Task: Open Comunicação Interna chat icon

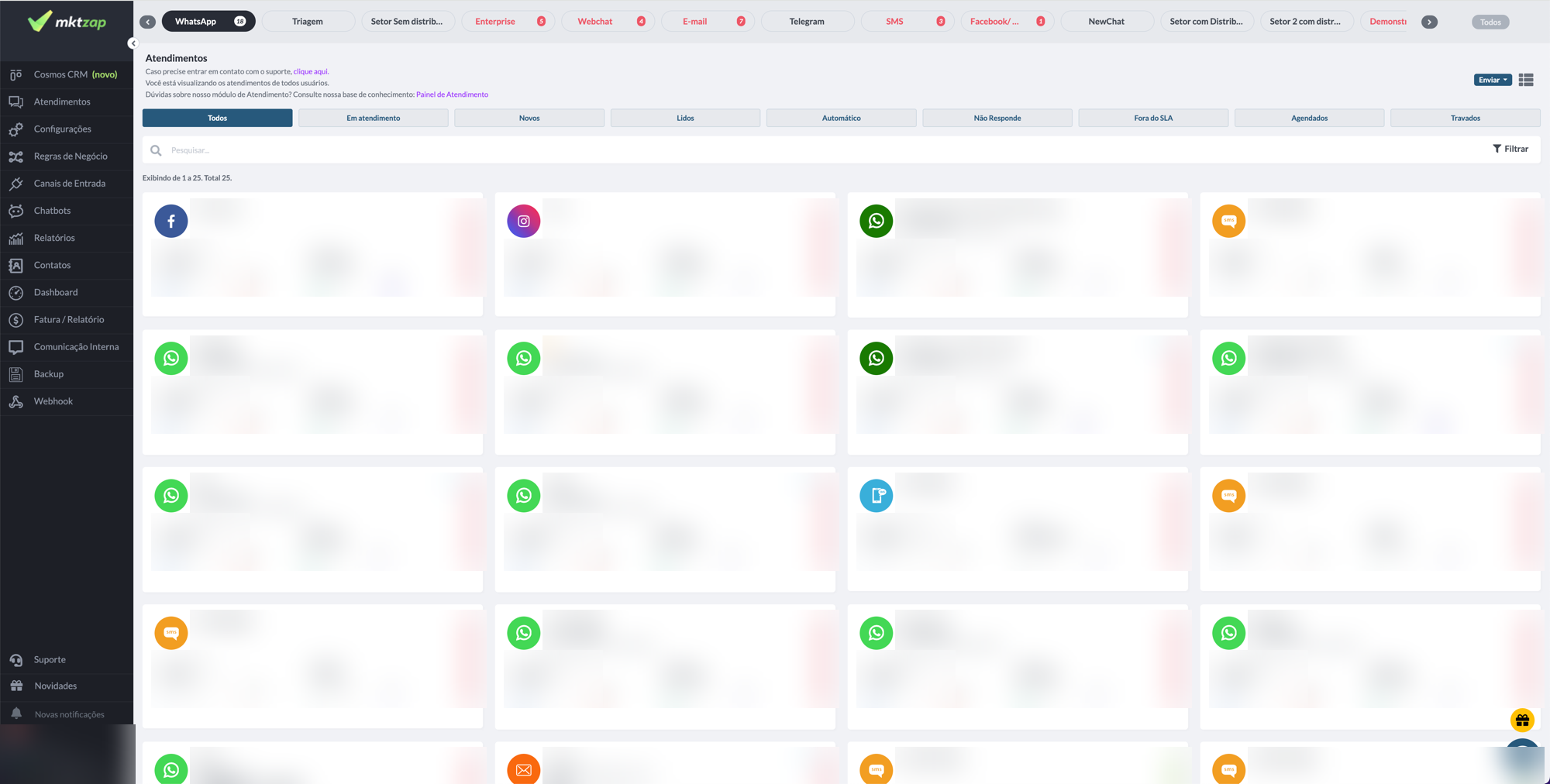Action: (x=15, y=346)
